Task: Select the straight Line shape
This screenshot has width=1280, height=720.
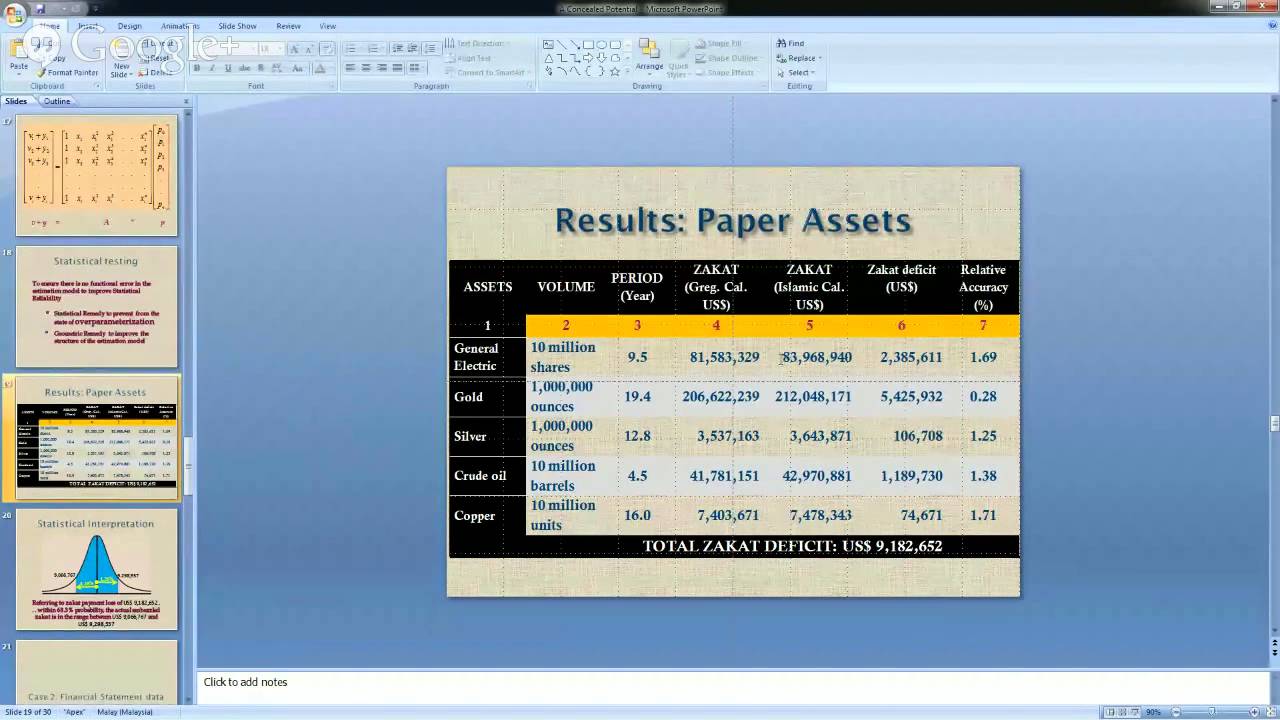Action: [562, 45]
